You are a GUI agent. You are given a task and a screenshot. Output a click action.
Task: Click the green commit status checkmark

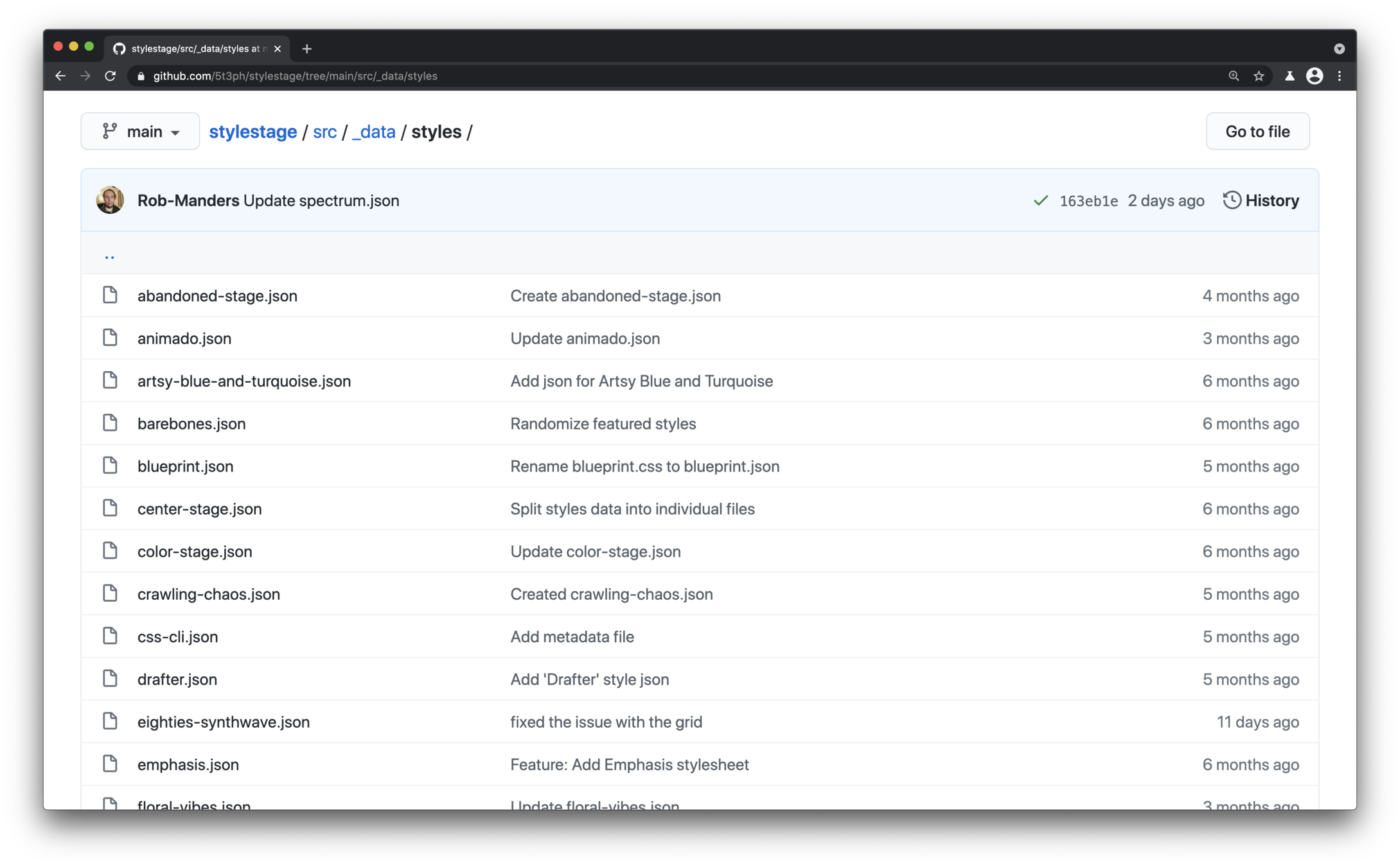1040,201
